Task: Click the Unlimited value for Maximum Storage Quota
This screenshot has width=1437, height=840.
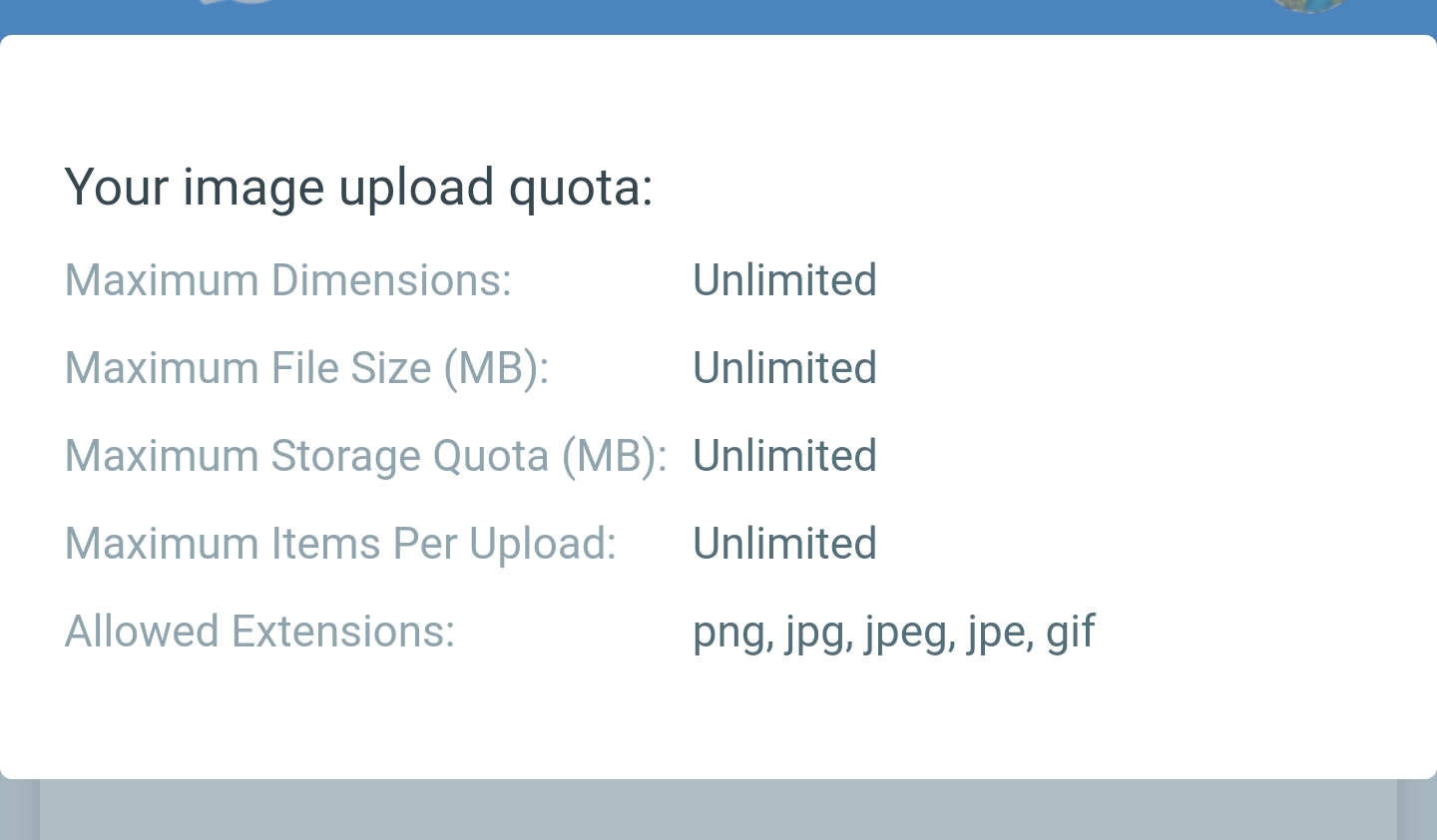Action: (x=784, y=456)
